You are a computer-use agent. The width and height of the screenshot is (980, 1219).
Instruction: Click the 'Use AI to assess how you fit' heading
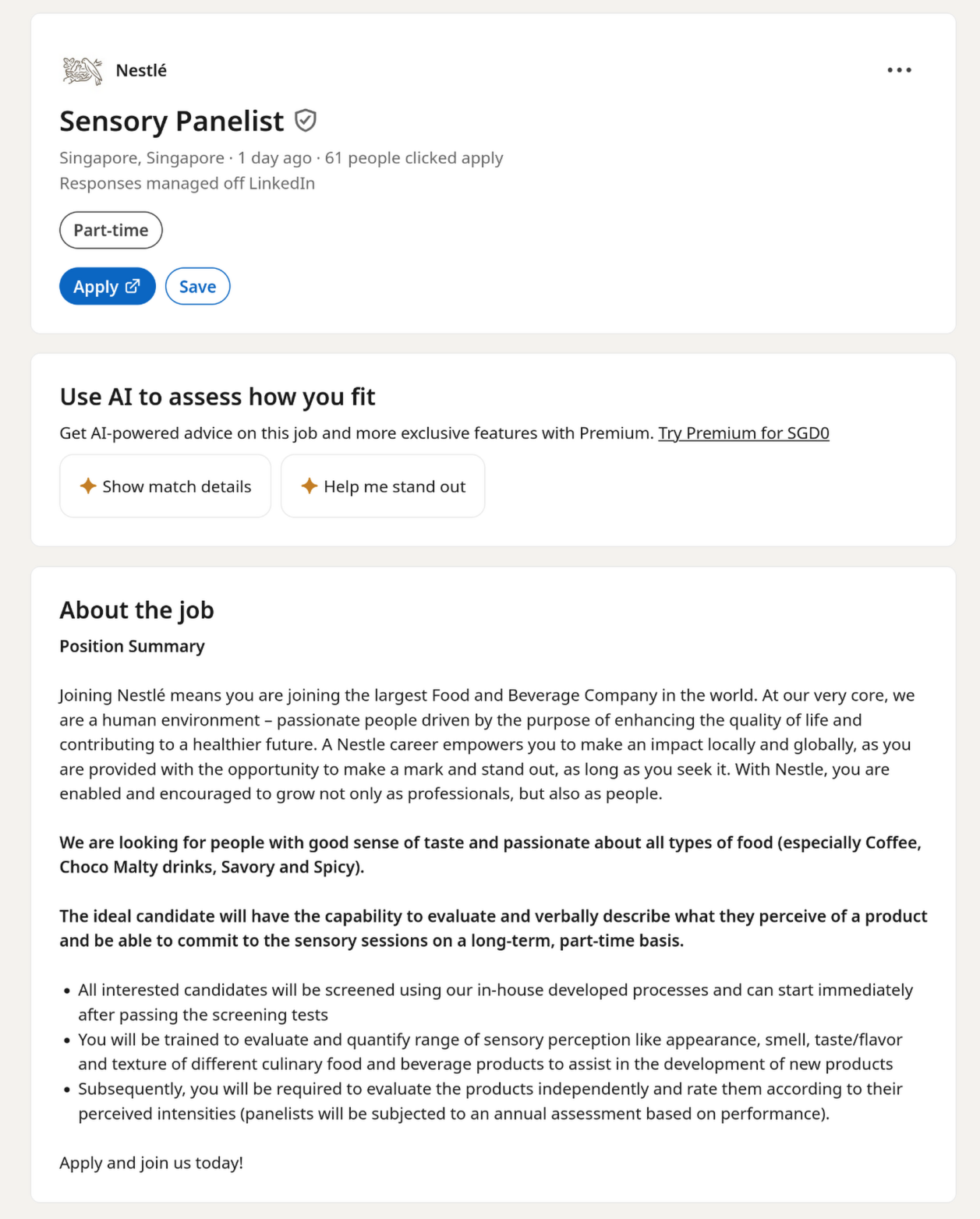click(218, 397)
